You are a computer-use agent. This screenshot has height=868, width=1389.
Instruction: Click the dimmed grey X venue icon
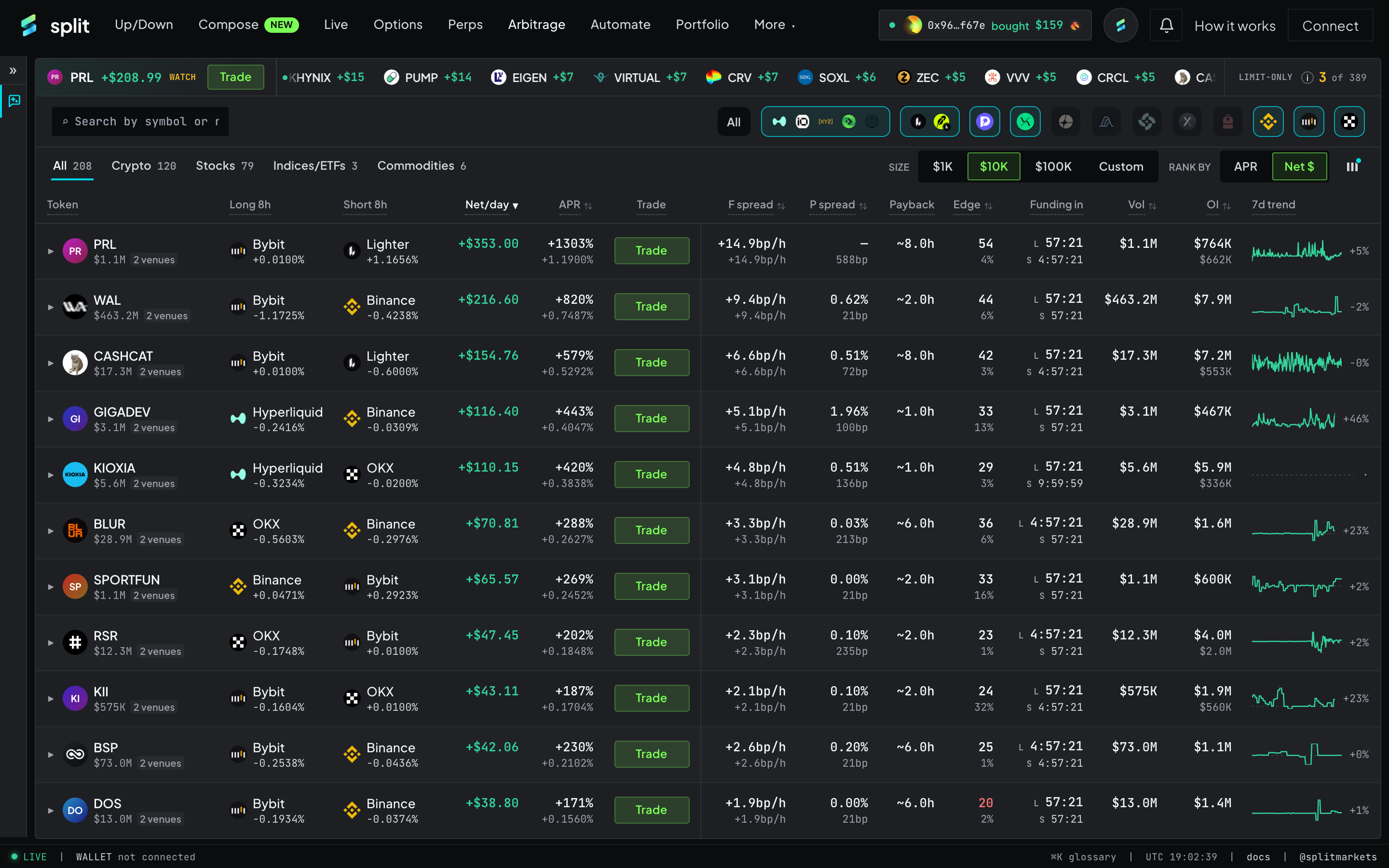(1187, 122)
